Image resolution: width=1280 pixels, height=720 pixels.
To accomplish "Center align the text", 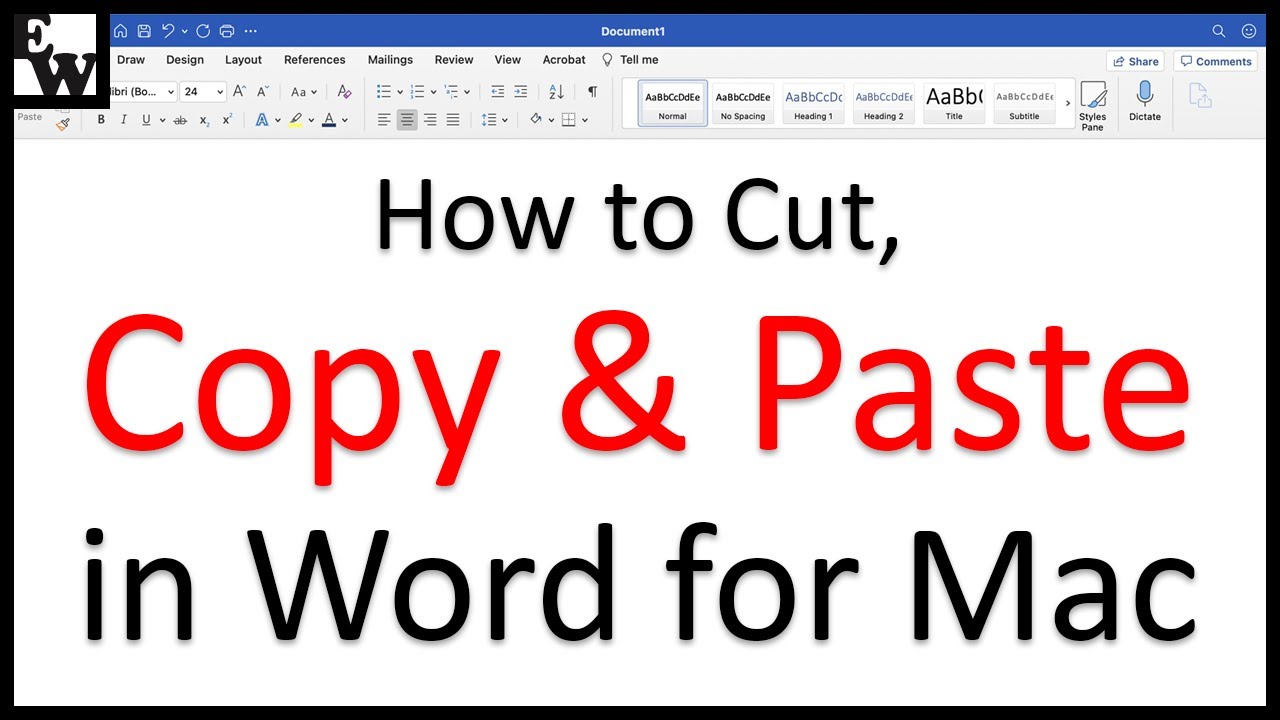I will click(x=407, y=120).
